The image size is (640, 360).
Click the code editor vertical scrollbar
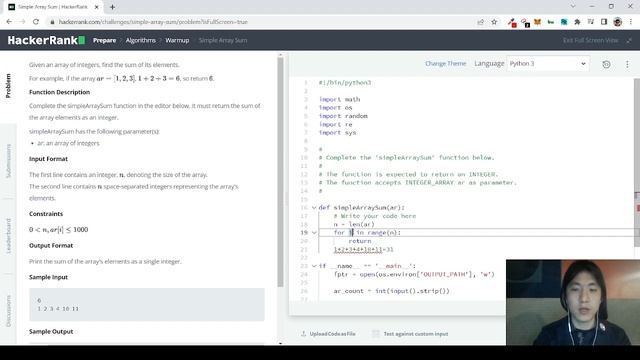coord(637,161)
